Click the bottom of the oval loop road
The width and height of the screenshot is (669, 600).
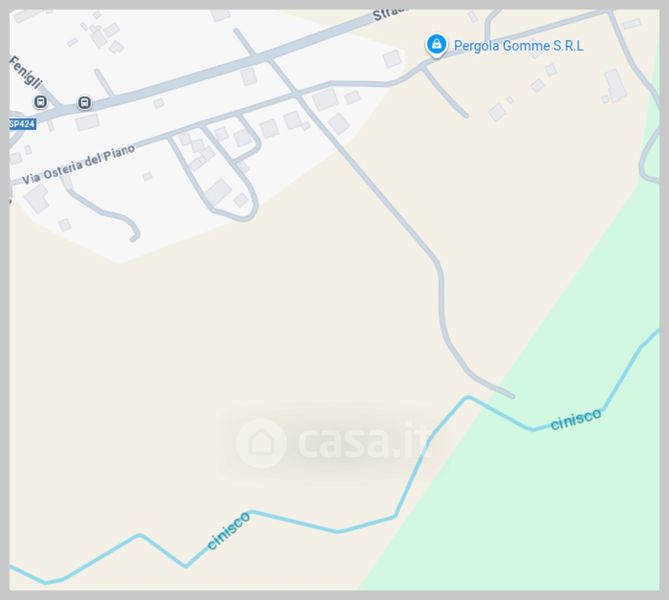pos(243,218)
